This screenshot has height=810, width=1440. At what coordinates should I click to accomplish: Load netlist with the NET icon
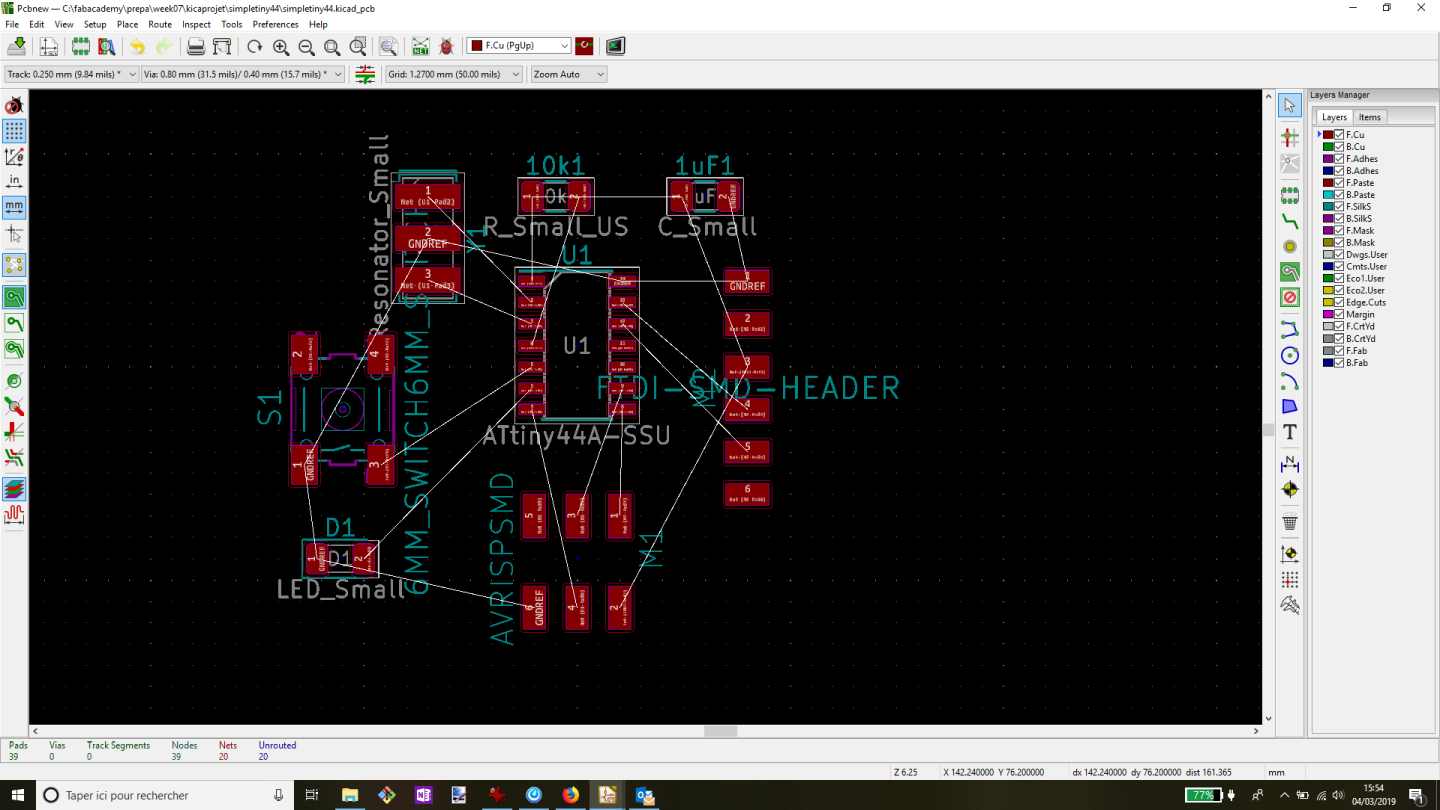coord(420,46)
